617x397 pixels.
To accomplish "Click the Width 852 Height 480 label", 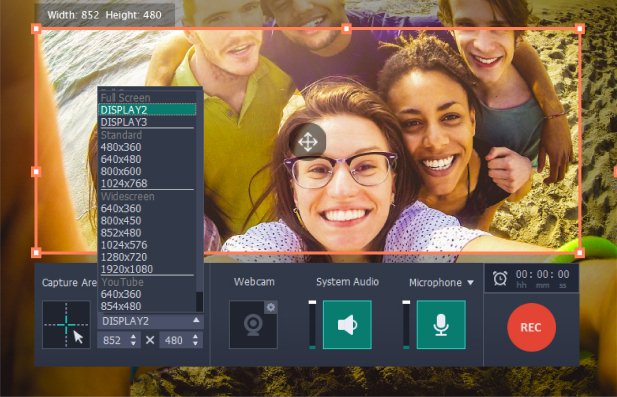I will click(x=105, y=15).
